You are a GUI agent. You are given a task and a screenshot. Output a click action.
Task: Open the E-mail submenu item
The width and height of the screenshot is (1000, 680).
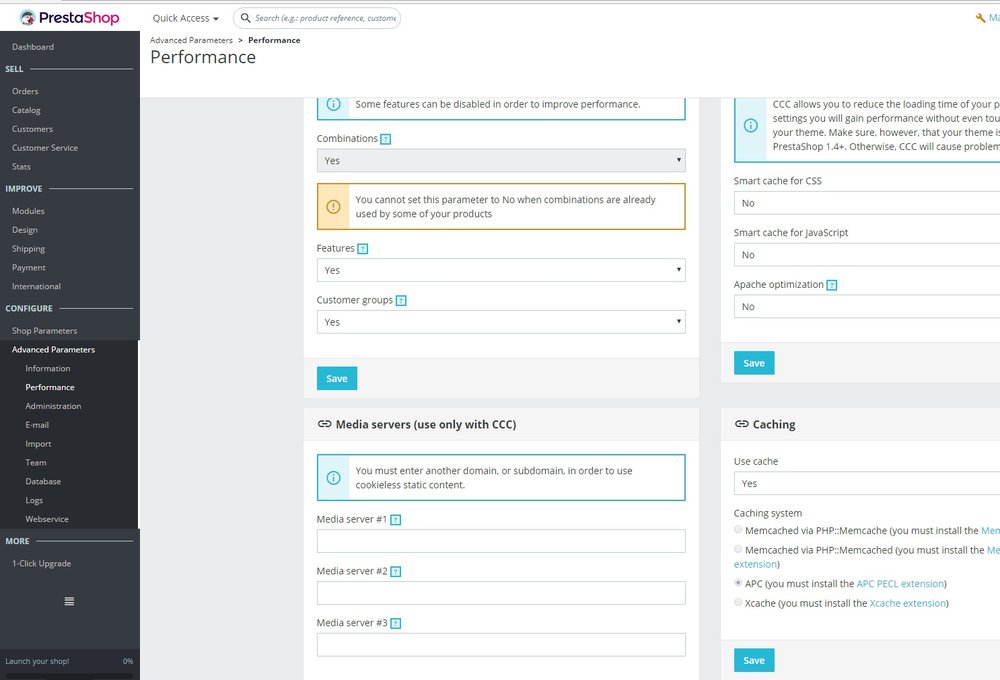(37, 425)
